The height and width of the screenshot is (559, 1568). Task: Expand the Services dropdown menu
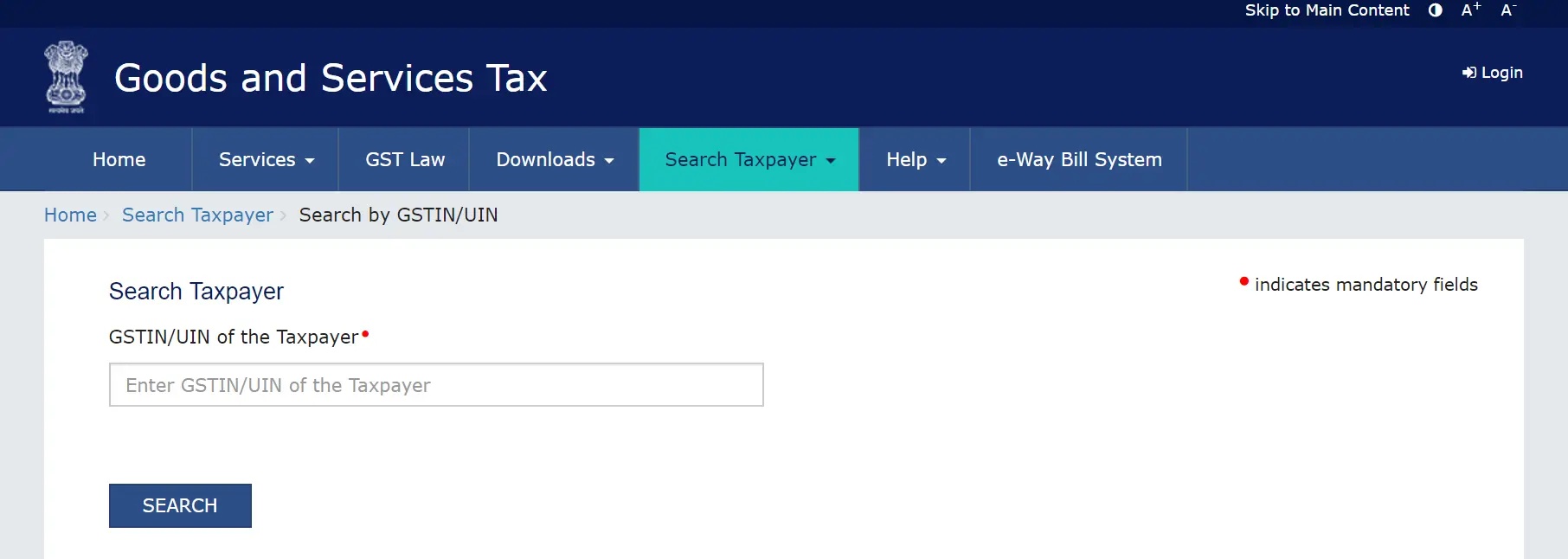(x=266, y=159)
